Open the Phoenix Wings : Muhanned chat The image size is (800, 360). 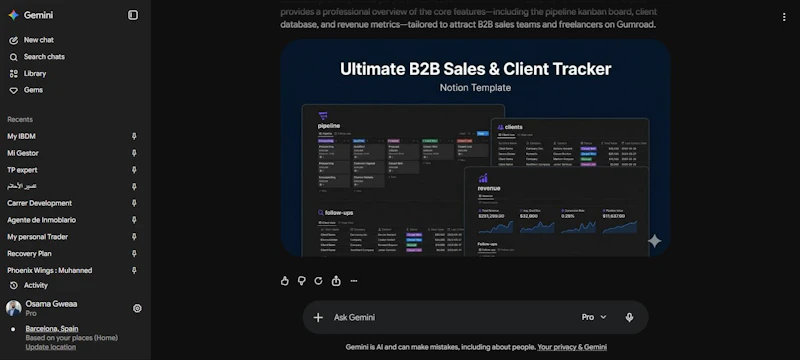point(49,270)
